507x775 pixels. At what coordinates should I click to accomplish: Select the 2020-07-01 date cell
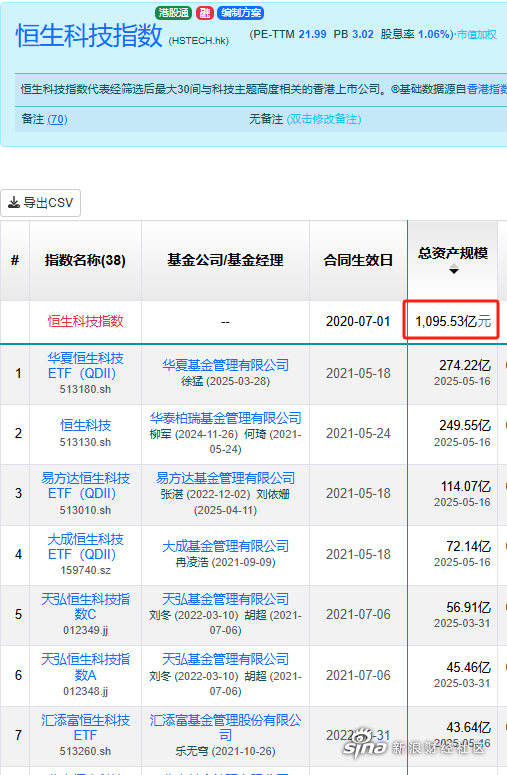click(x=358, y=321)
